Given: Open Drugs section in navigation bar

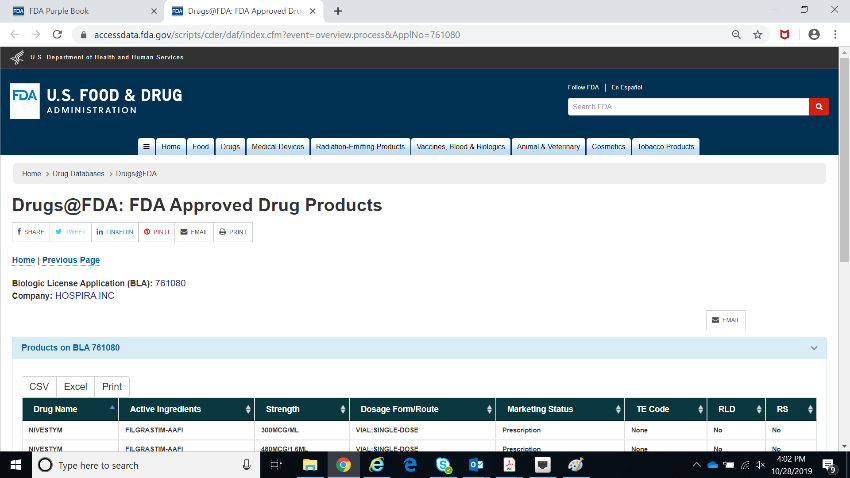Looking at the screenshot, I should coord(230,146).
